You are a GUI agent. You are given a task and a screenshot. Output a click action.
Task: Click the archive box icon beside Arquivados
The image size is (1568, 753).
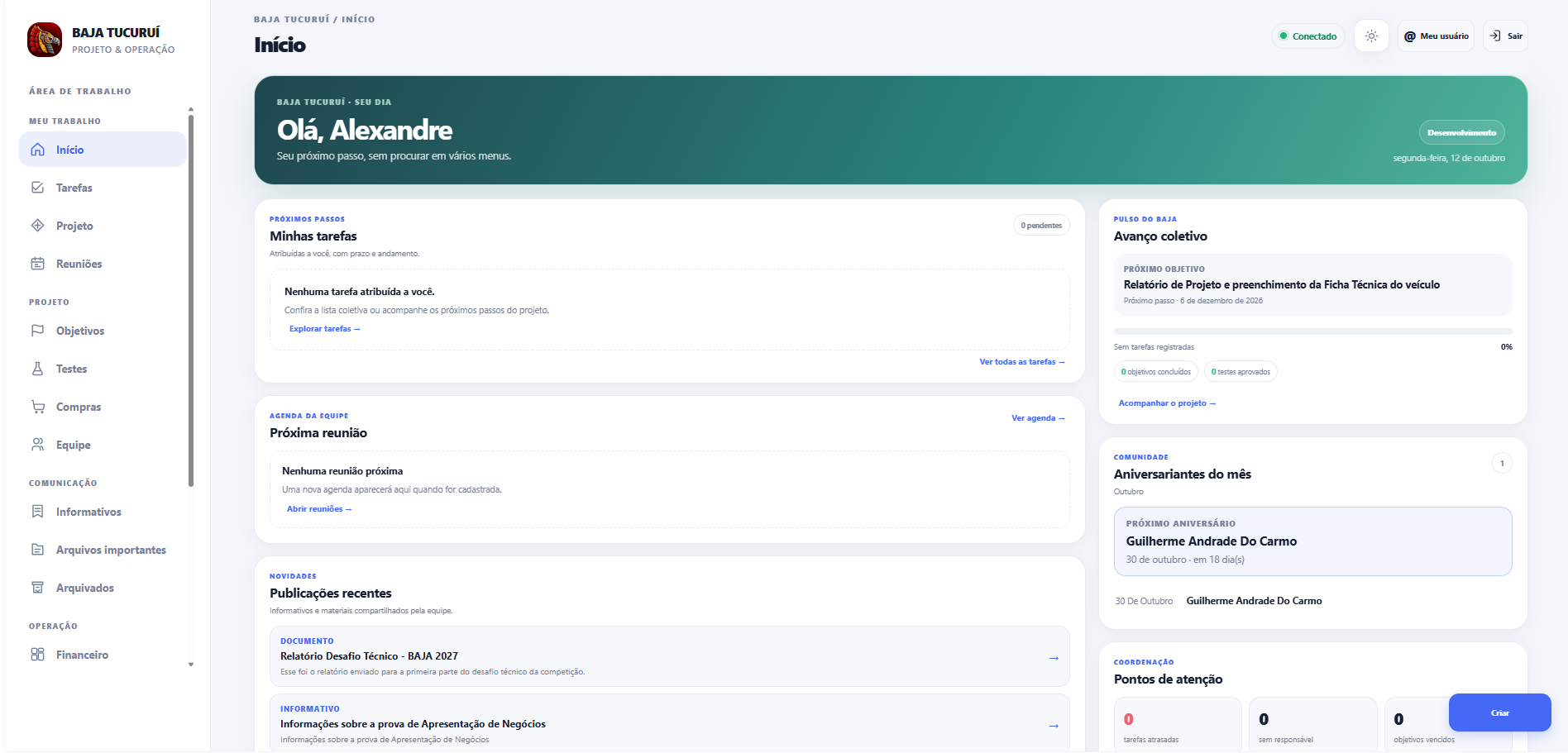pyautogui.click(x=37, y=588)
